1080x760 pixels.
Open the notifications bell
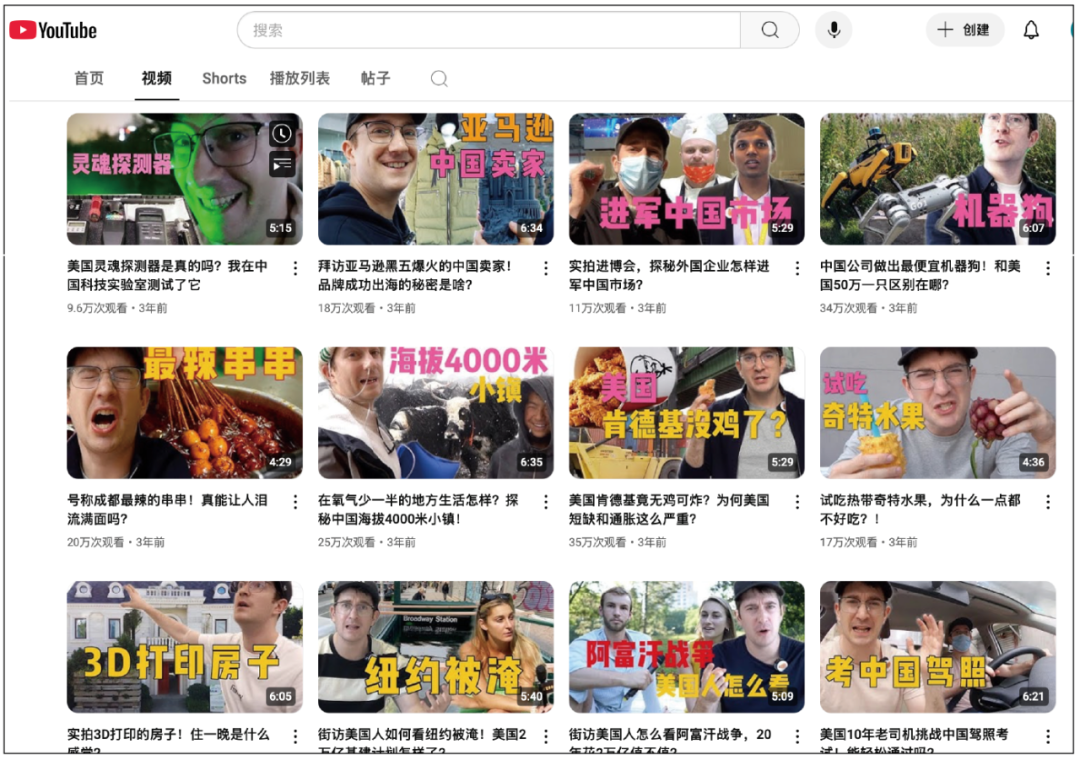pos(1030,30)
